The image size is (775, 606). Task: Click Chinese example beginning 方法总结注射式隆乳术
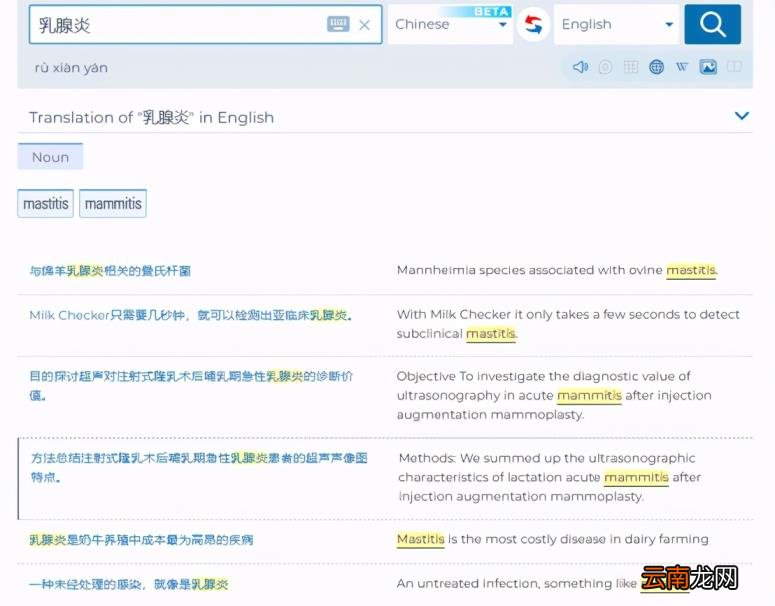pos(199,468)
